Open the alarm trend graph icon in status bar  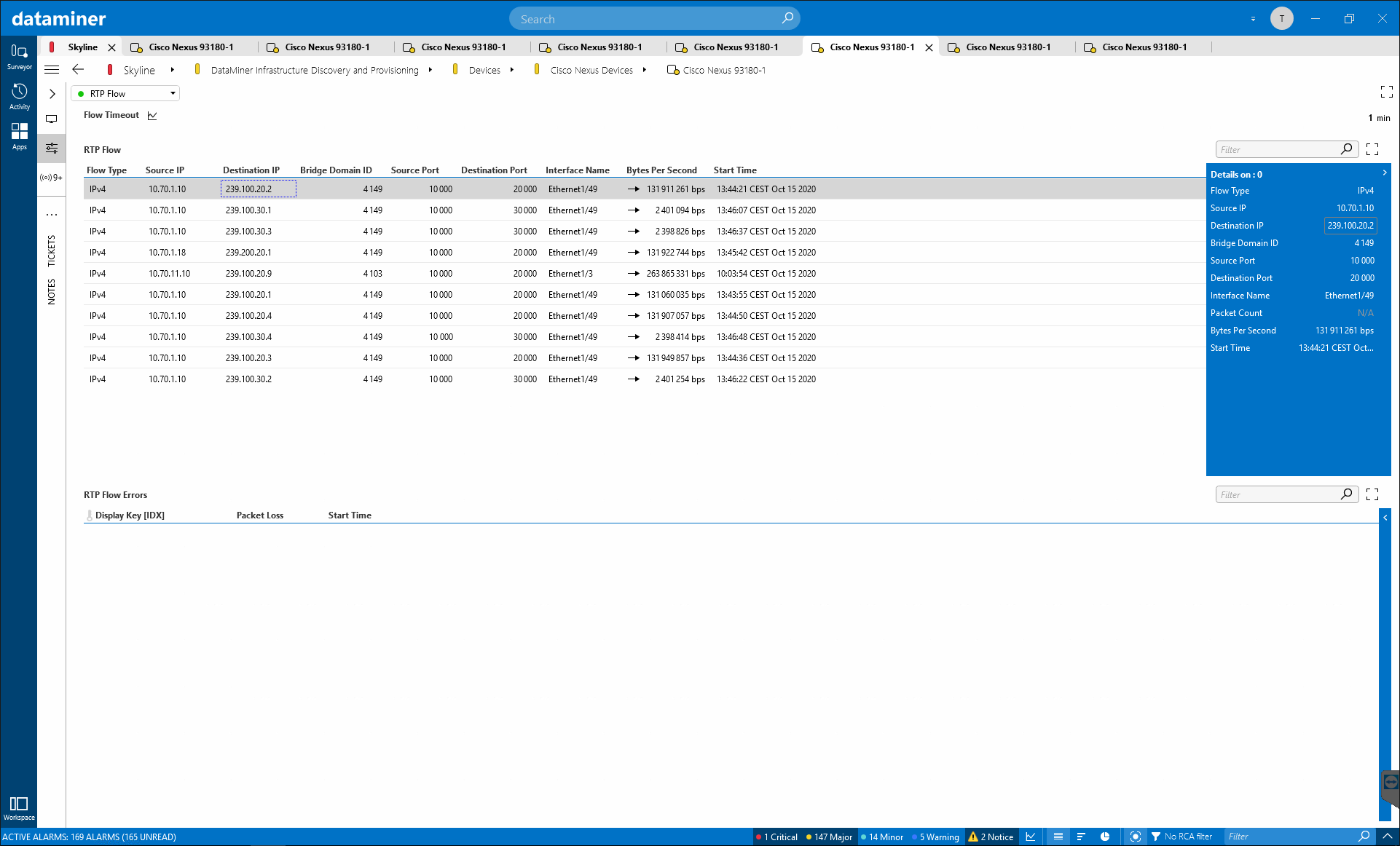1031,837
